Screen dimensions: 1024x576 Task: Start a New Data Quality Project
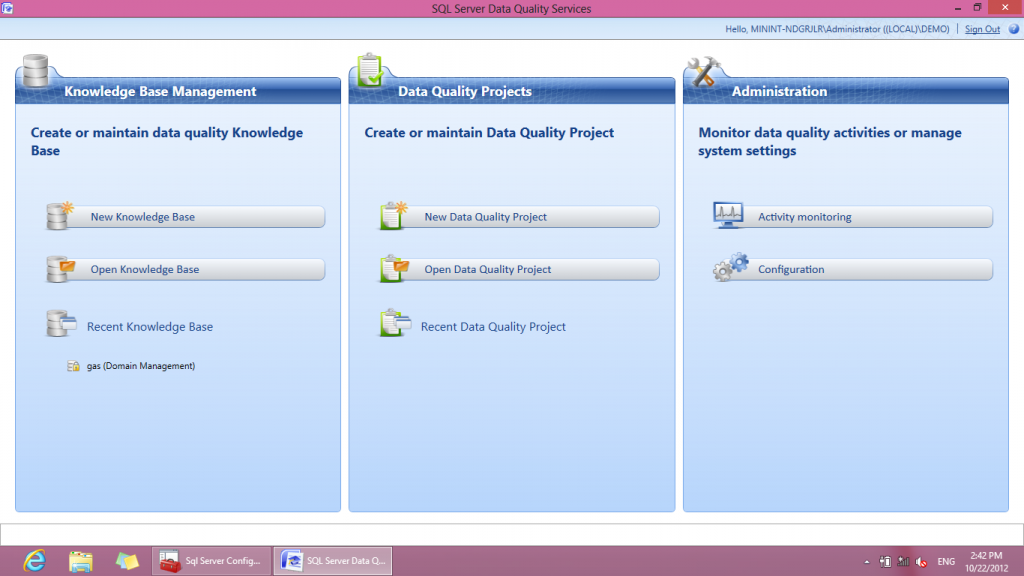519,217
